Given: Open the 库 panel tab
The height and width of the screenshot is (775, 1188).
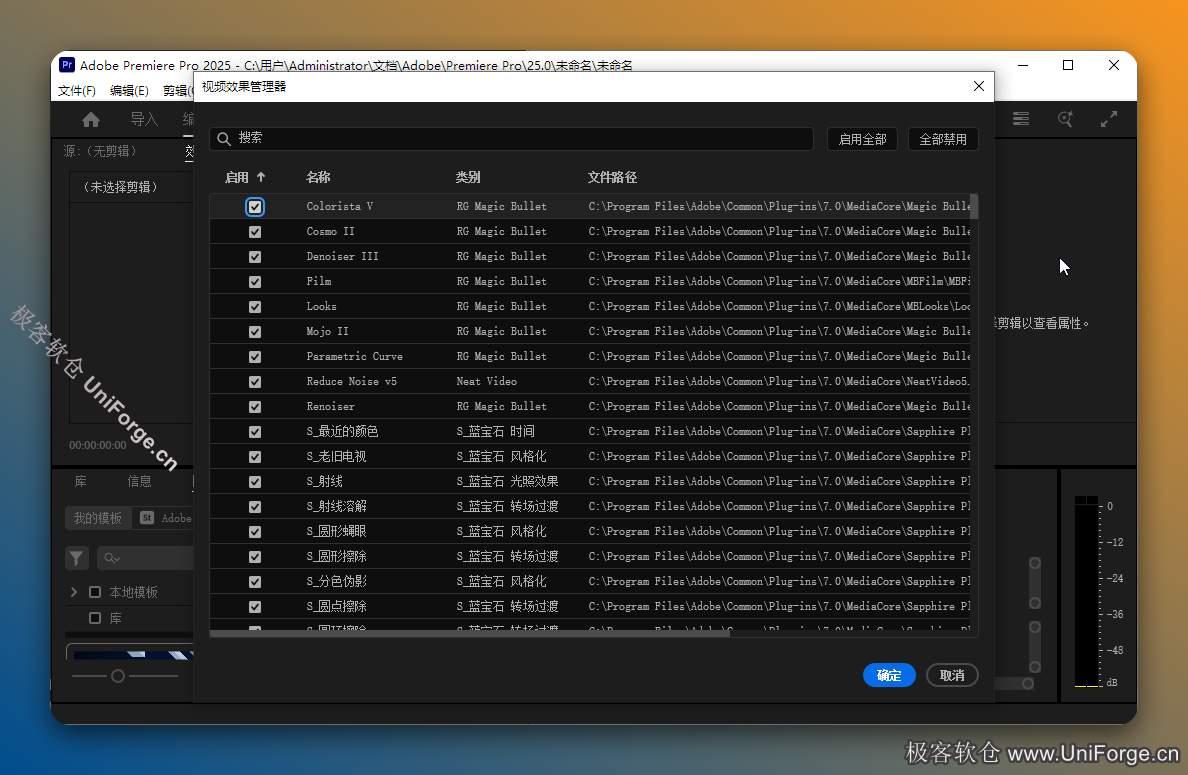Looking at the screenshot, I should pos(80,481).
